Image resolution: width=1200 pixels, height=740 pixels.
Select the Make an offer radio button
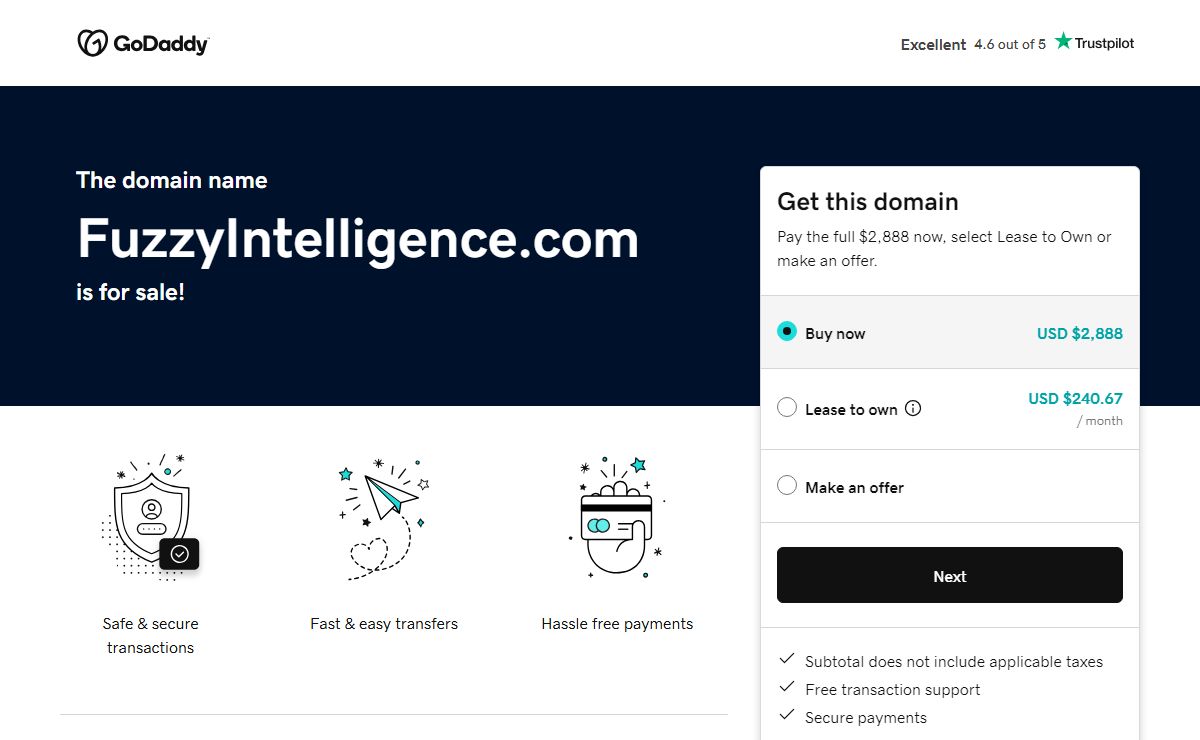787,486
